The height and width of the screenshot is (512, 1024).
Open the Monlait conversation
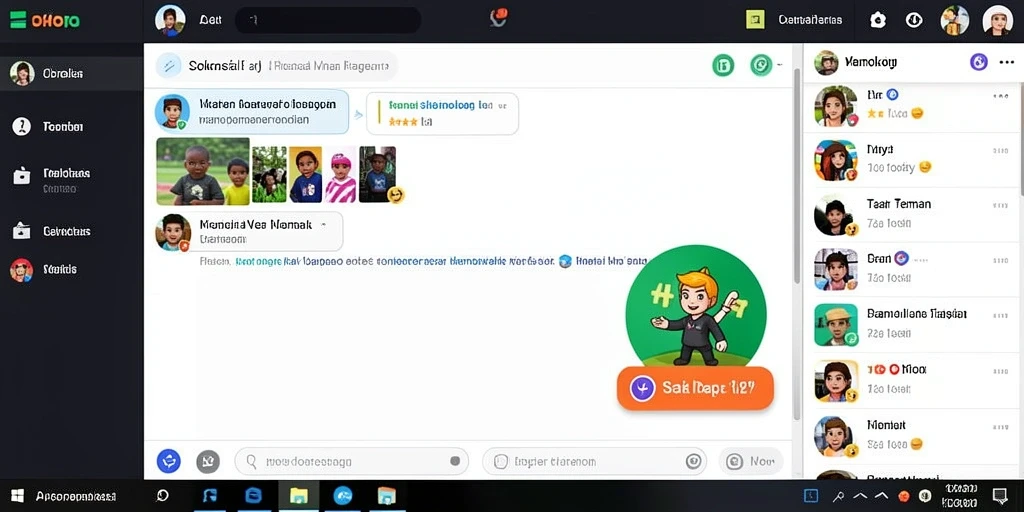[x=913, y=435]
